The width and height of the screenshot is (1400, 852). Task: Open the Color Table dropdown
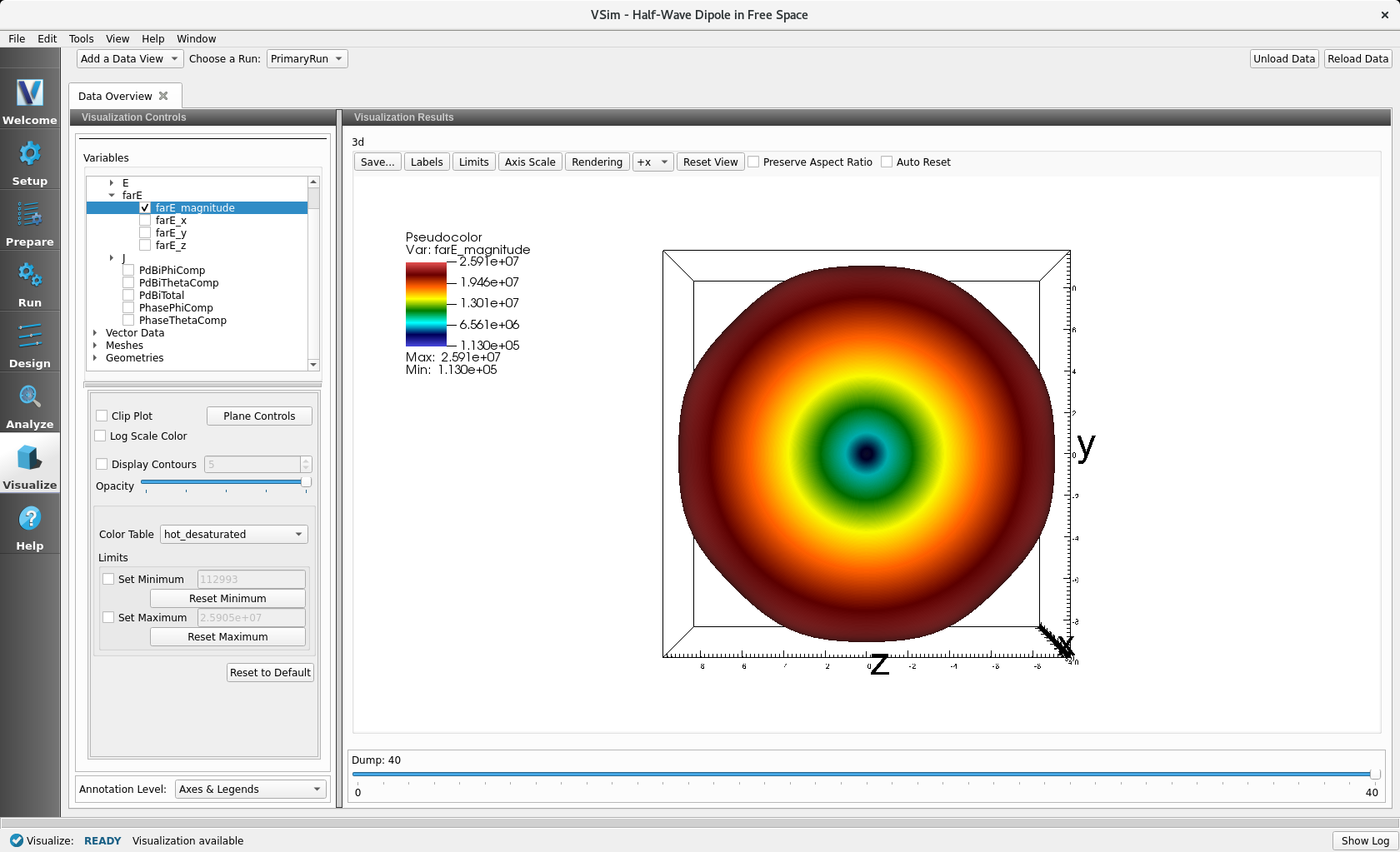pyautogui.click(x=233, y=535)
